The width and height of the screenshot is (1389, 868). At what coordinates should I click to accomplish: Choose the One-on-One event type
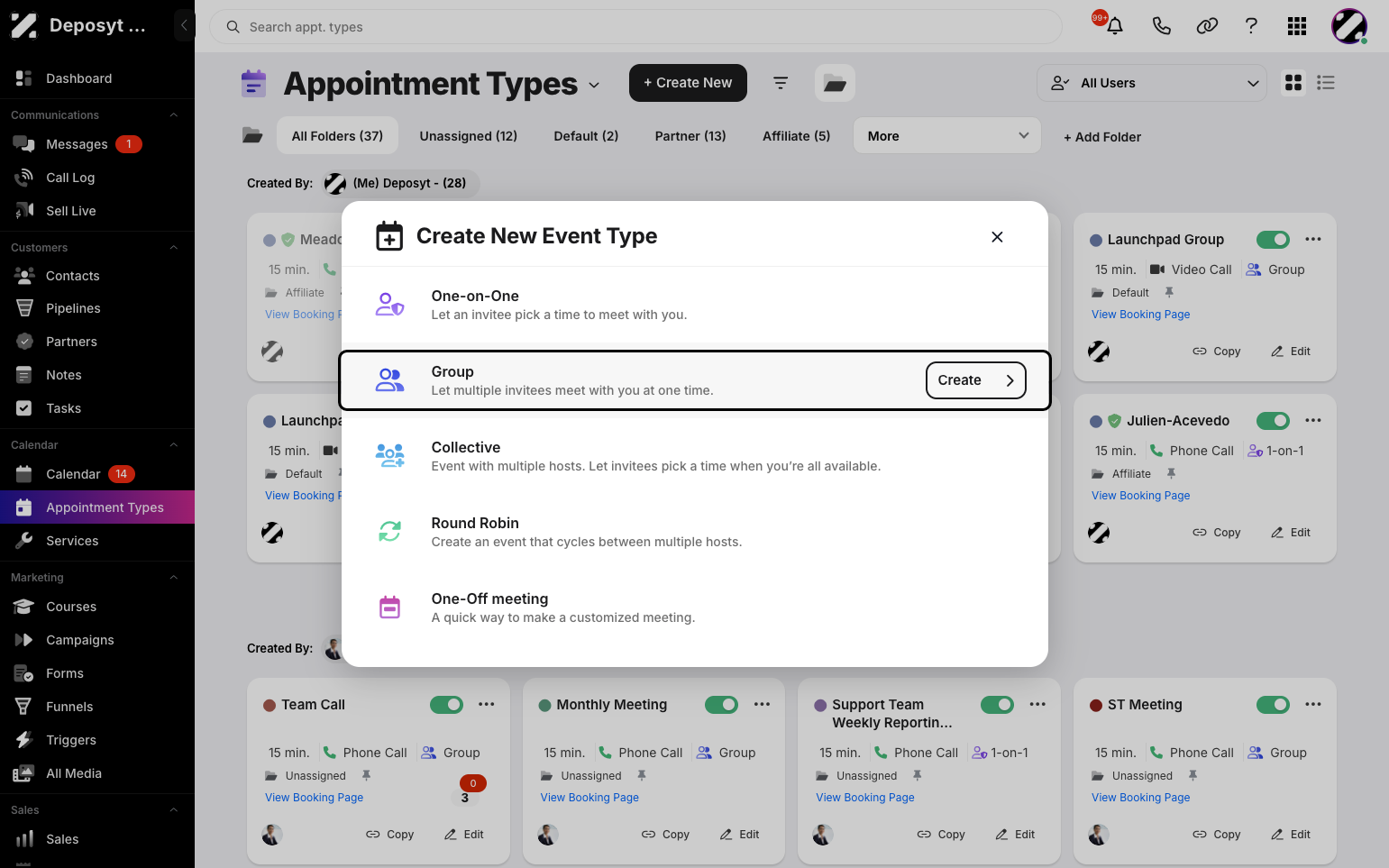(694, 305)
